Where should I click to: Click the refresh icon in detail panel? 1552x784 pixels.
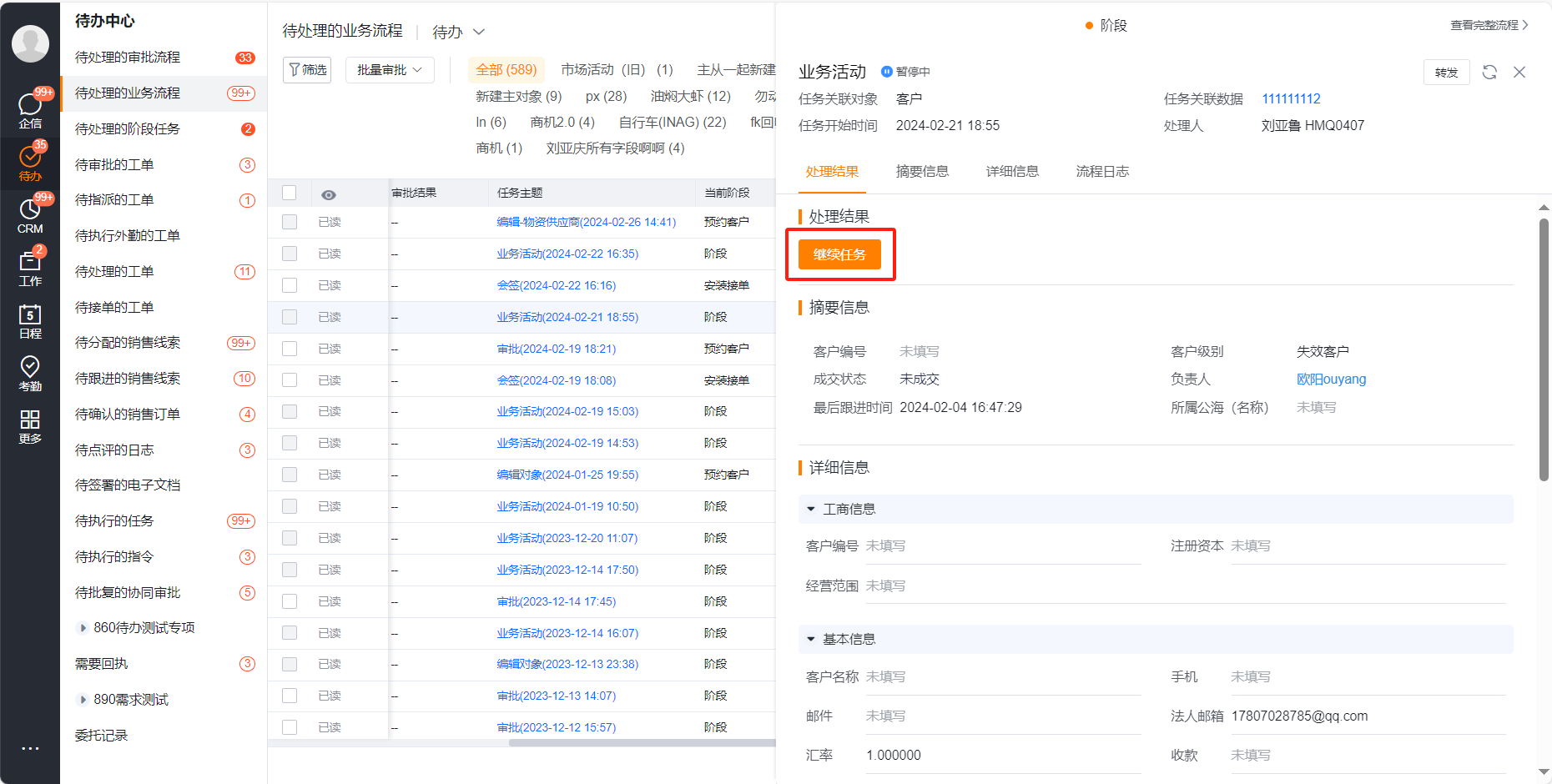click(x=1489, y=72)
